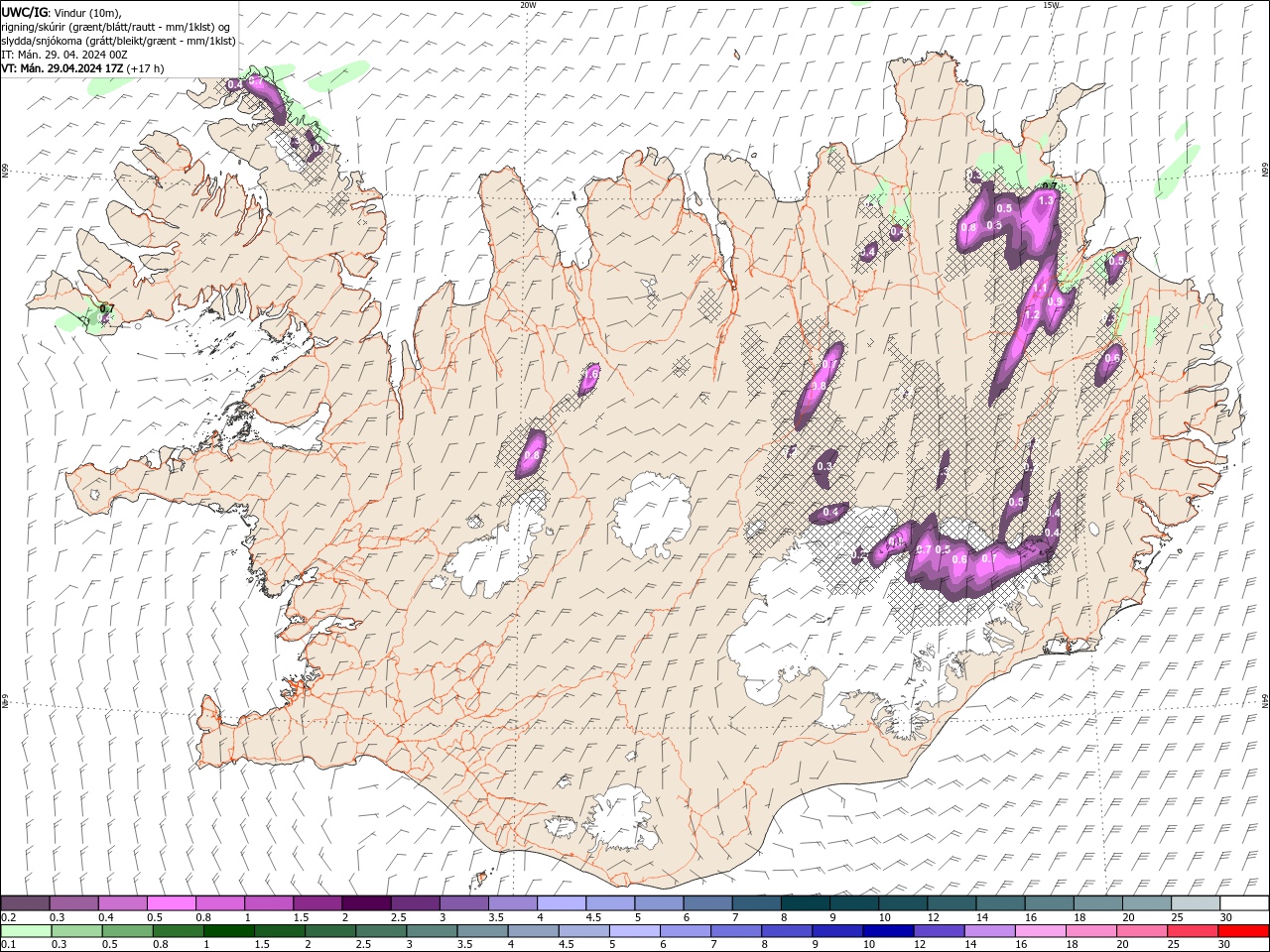Click the UWC/IG title in legend box
The width and height of the screenshot is (1270, 952).
click(25, 12)
